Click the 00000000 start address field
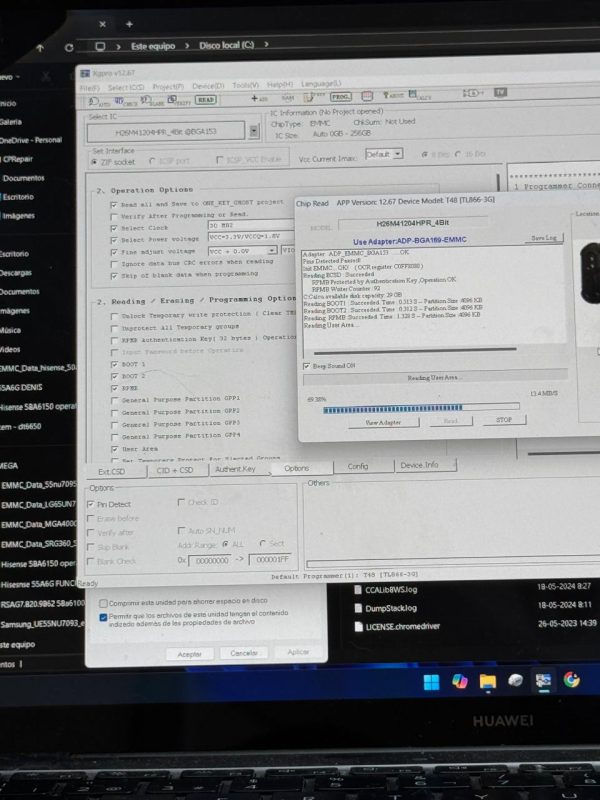Viewport: 600px width, 800px height. (212, 560)
